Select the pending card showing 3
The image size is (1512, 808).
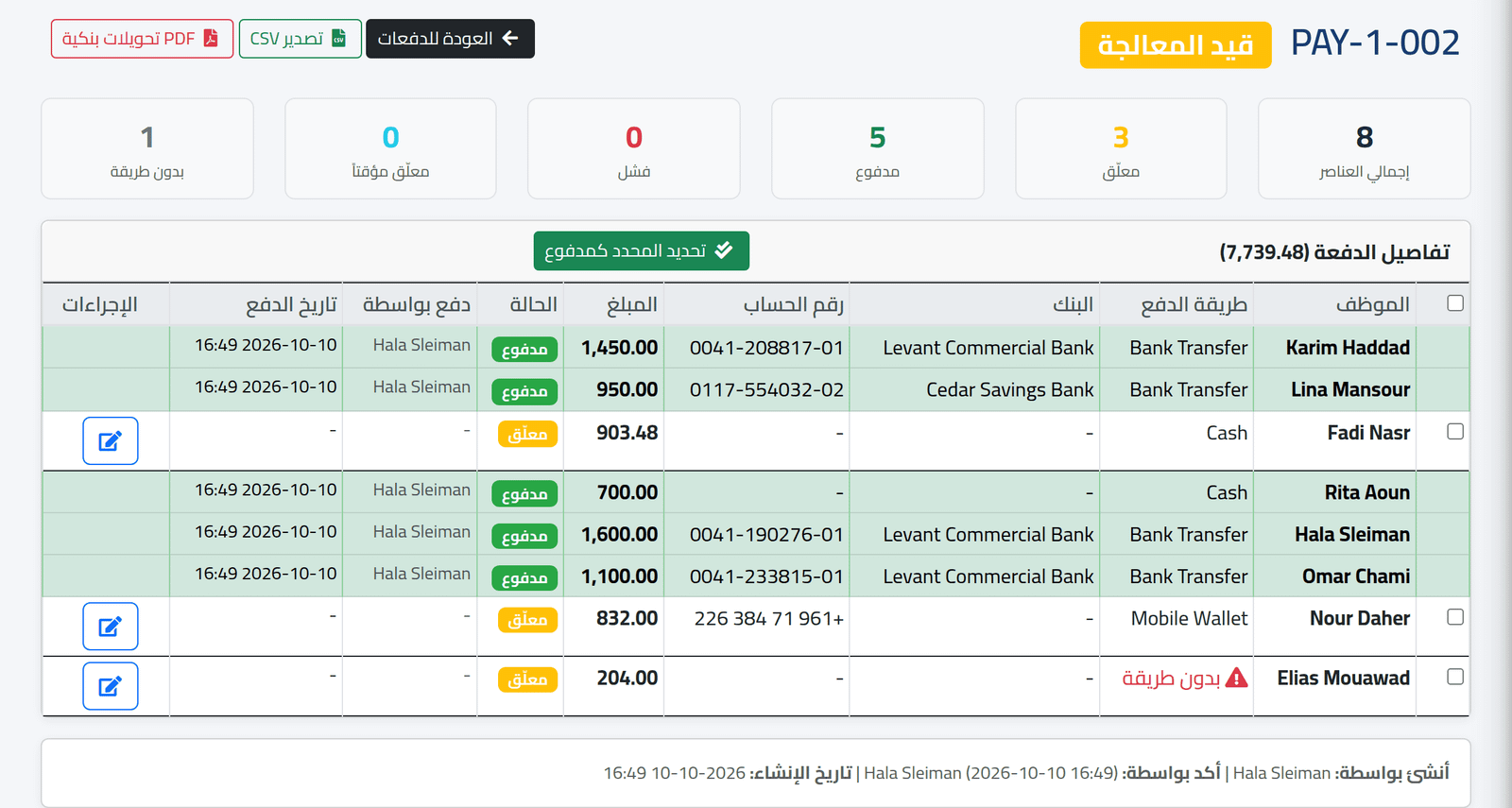click(x=1121, y=148)
